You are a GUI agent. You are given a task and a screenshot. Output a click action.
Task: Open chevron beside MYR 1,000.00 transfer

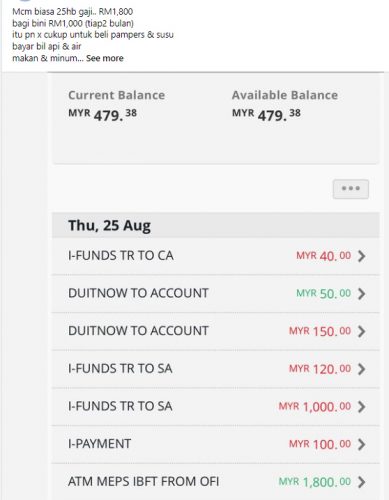362,407
